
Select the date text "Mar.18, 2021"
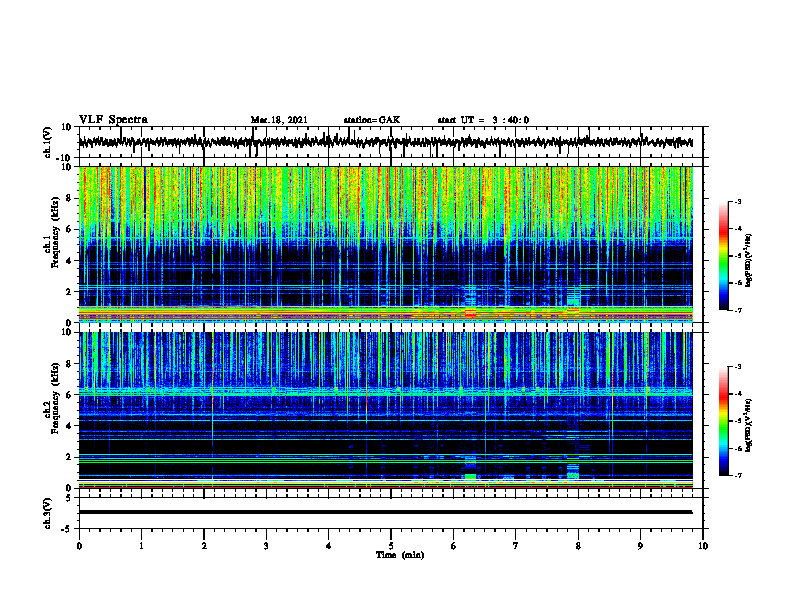point(279,120)
